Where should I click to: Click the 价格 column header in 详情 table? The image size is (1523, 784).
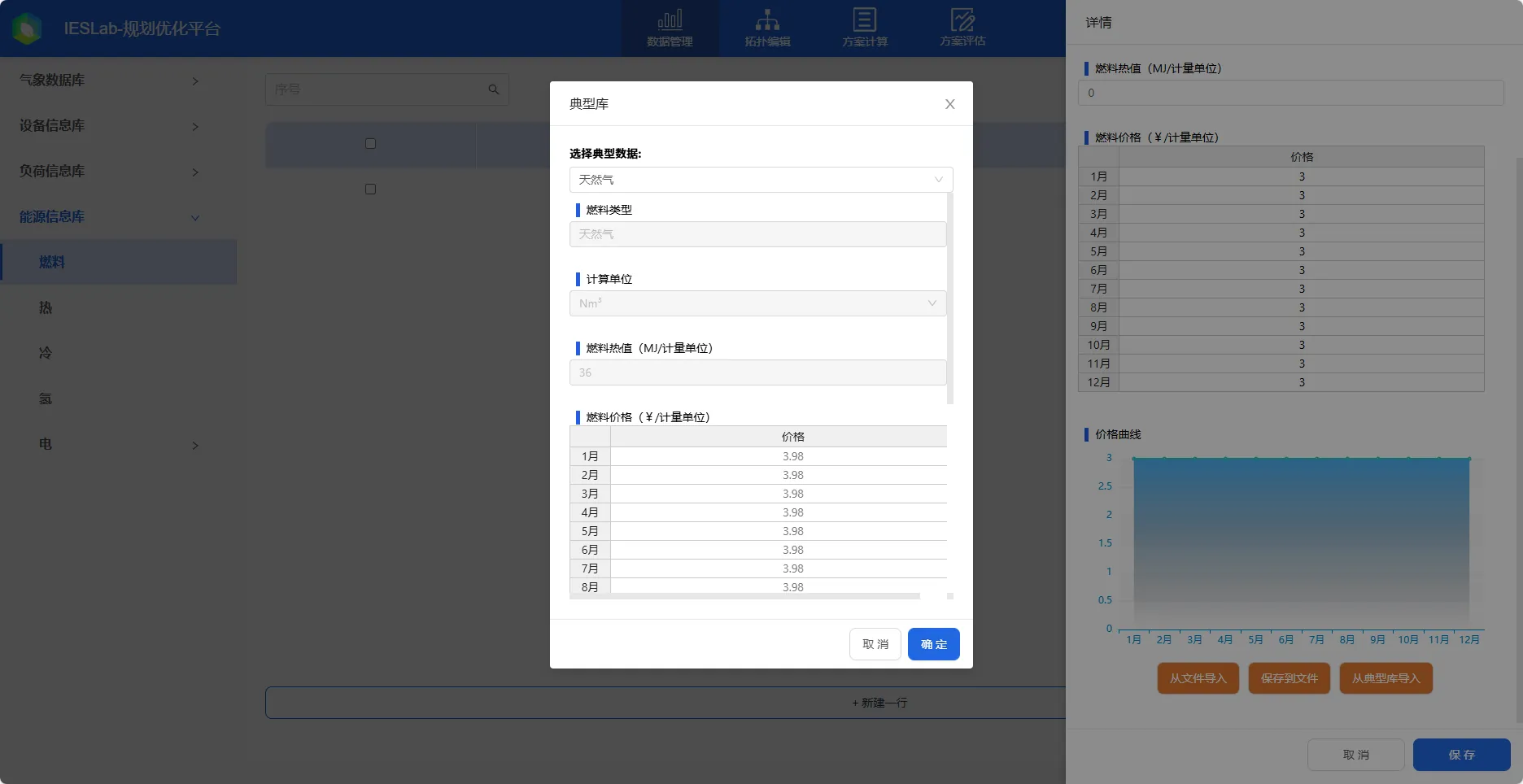1302,157
